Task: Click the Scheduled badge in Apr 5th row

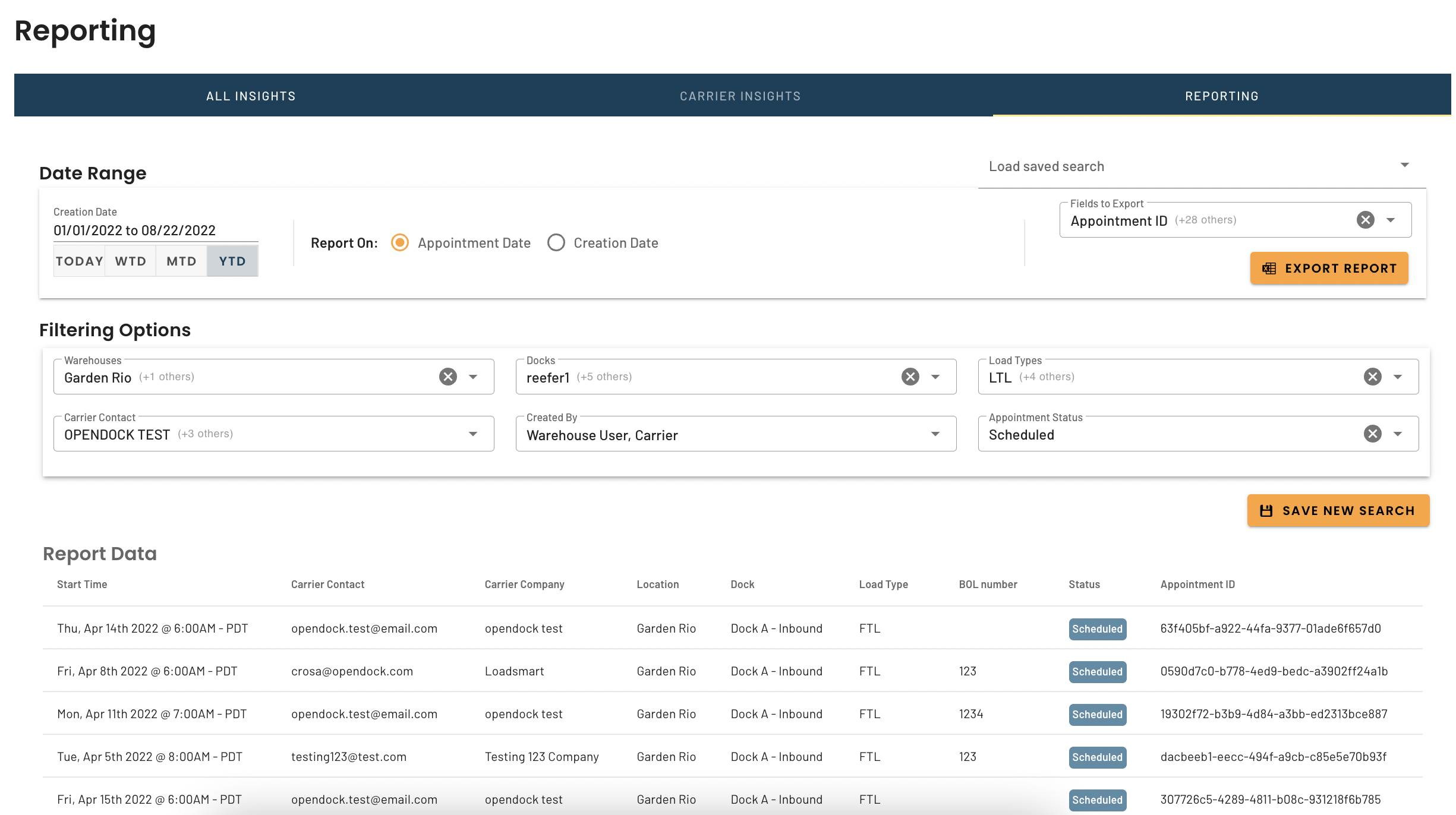Action: click(1097, 757)
